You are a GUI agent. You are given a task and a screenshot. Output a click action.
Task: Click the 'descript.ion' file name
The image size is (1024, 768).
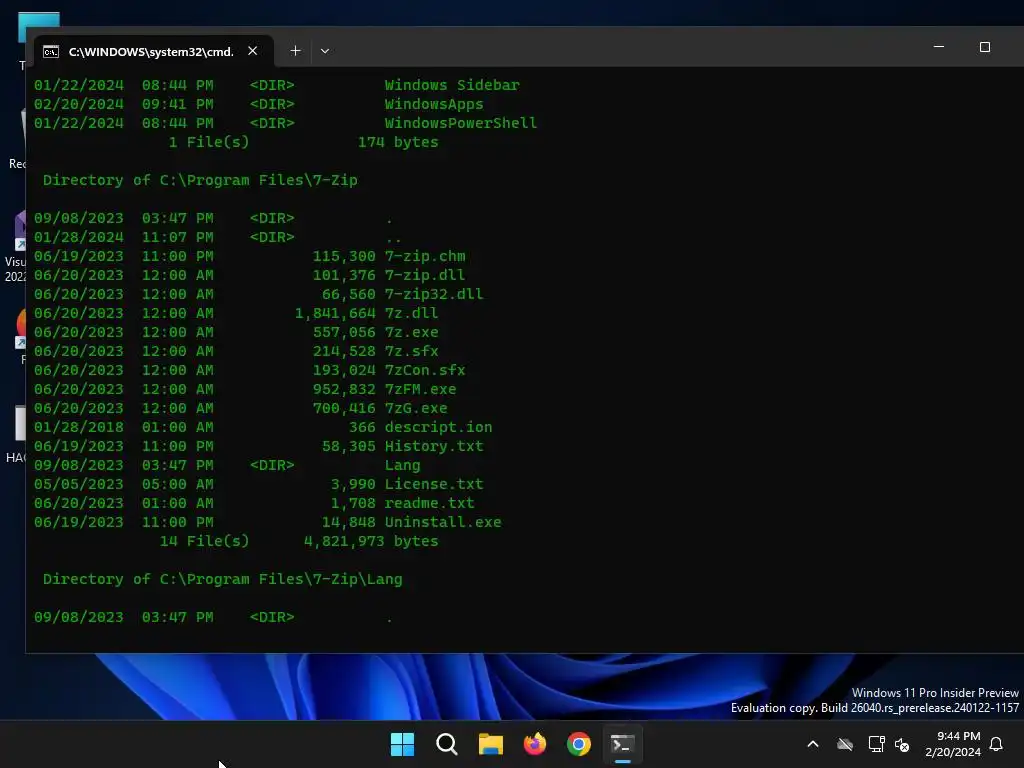pyautogui.click(x=438, y=427)
